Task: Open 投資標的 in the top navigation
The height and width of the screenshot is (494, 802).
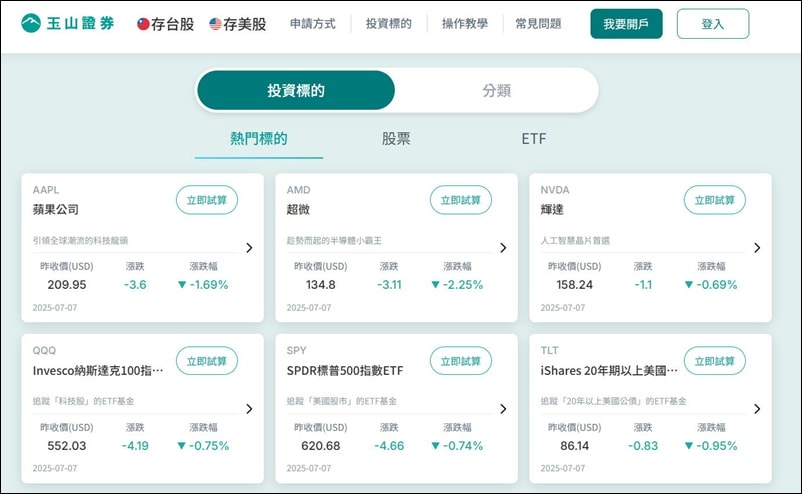Action: tap(389, 24)
